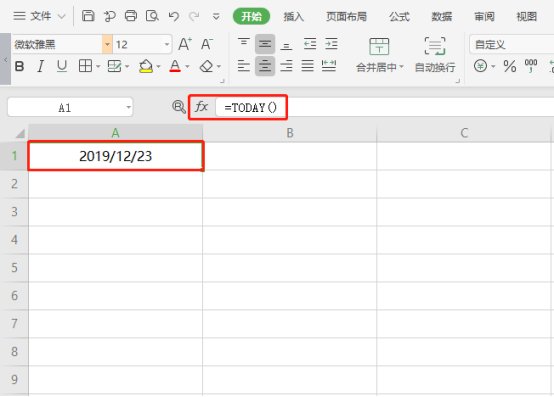Image resolution: width=554 pixels, height=397 pixels.
Task: Click the font name box 微软雅黑
Action: (57, 45)
